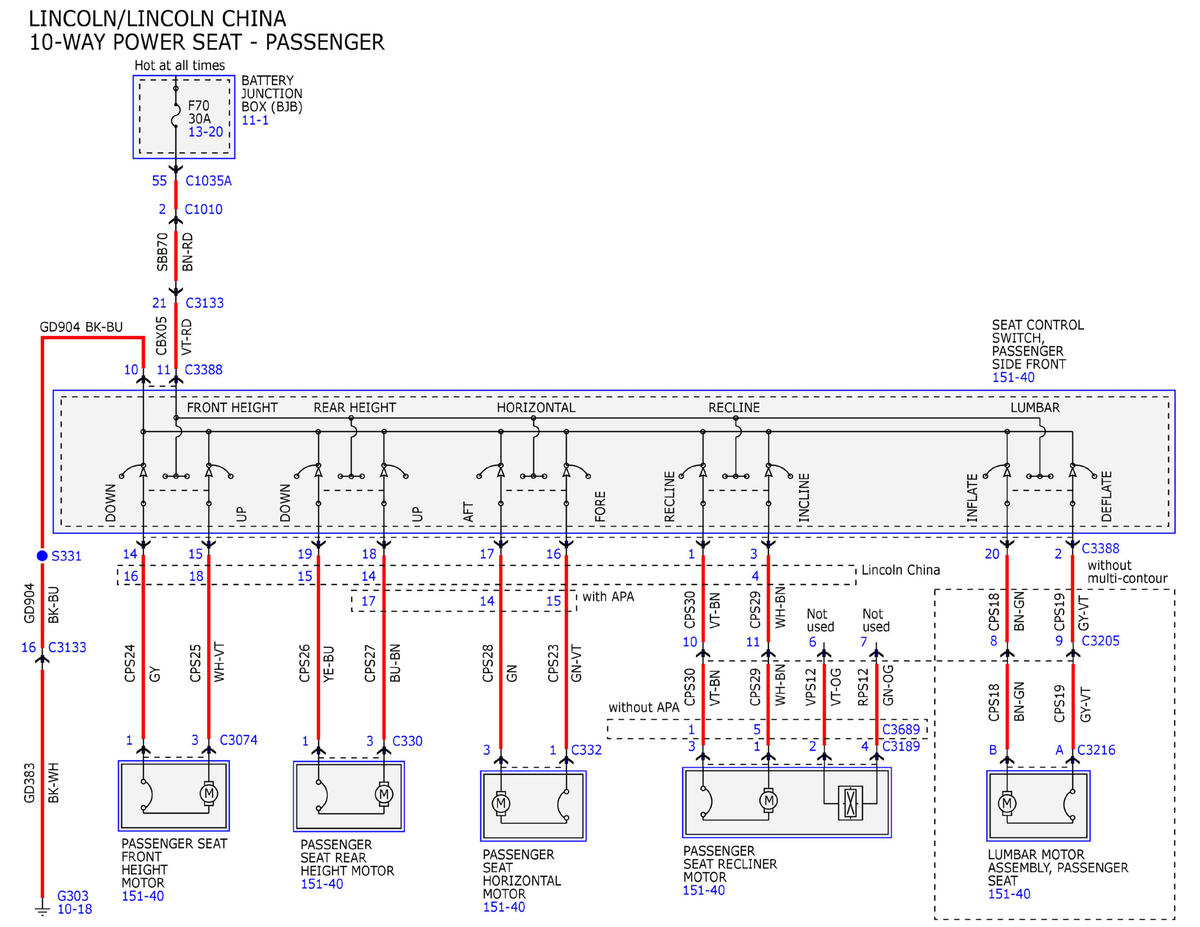Click the VPS12 wire label
Image resolution: width=1200 pixels, height=927 pixels.
(x=810, y=688)
